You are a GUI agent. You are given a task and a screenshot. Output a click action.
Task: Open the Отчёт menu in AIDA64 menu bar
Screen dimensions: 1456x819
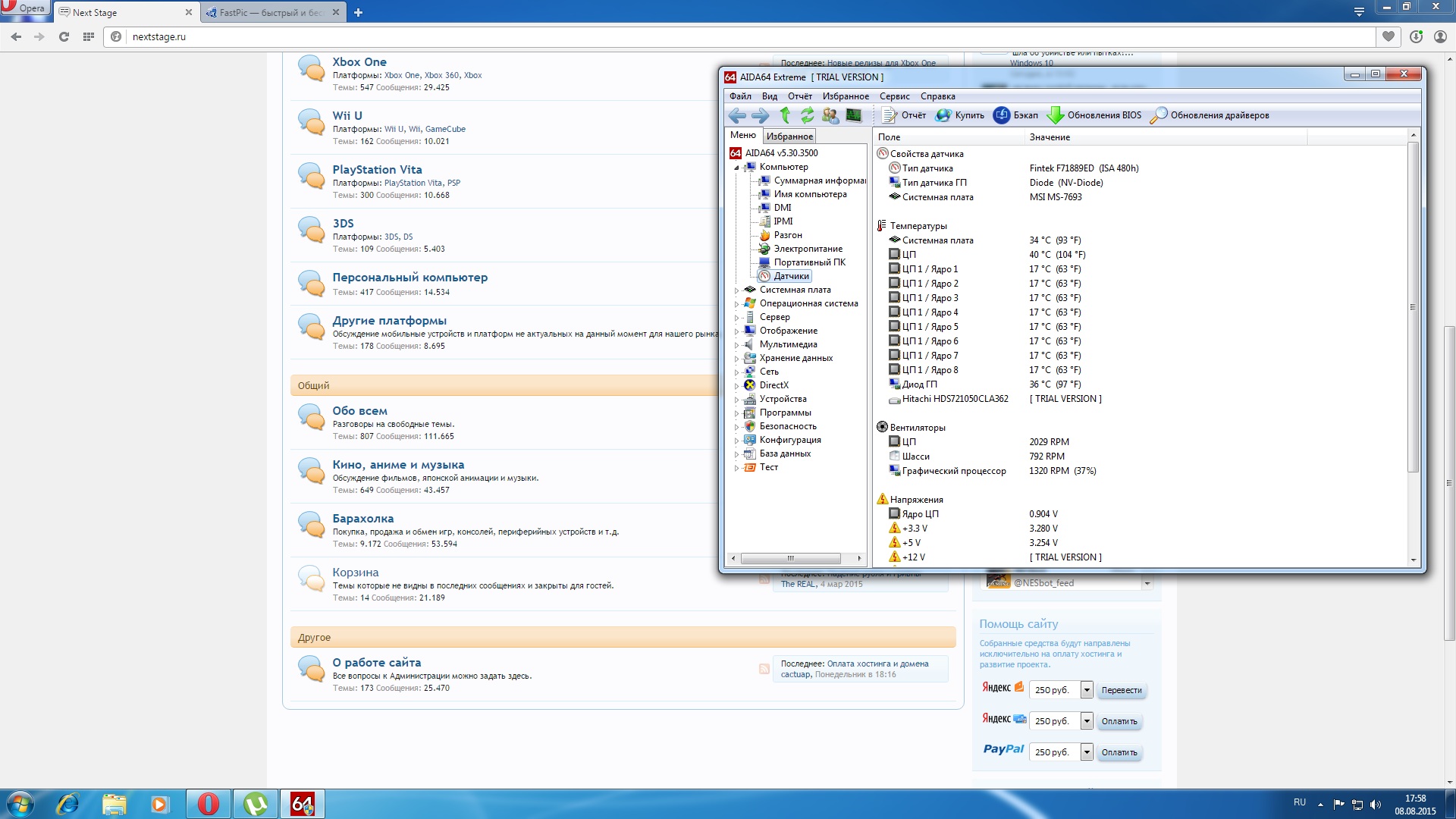point(800,96)
